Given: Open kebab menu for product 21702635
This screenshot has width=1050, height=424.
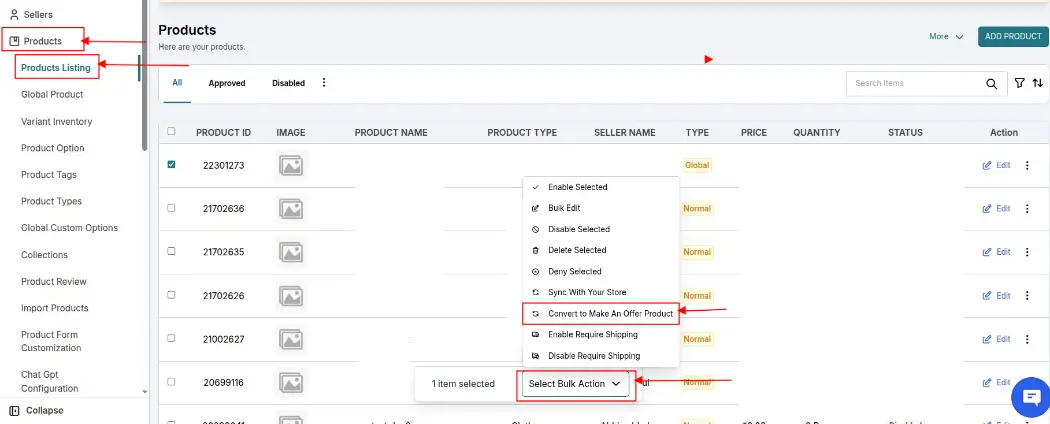Looking at the screenshot, I should coord(1027,252).
